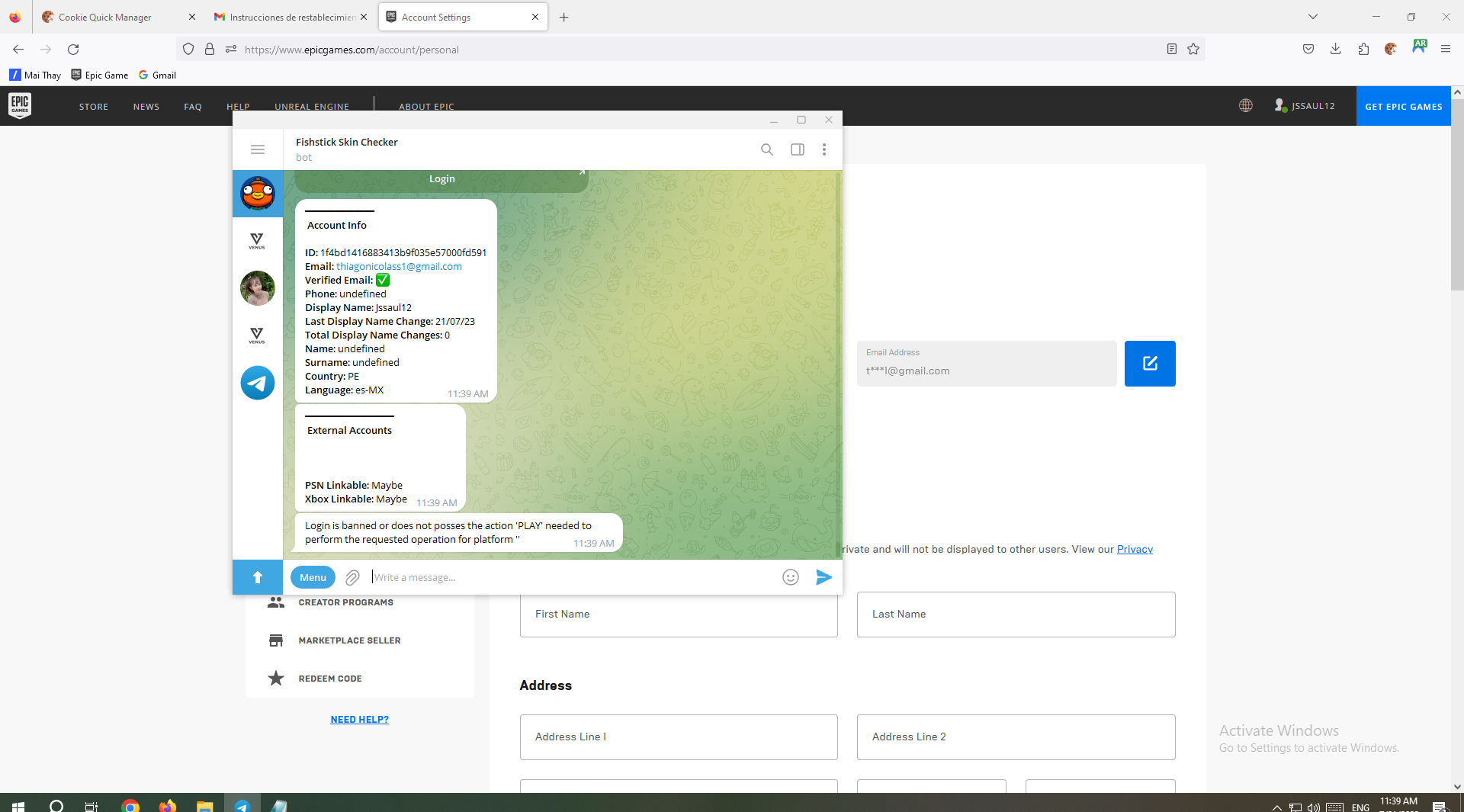Focus the Write a message field
This screenshot has height=812, width=1464.
pos(572,577)
